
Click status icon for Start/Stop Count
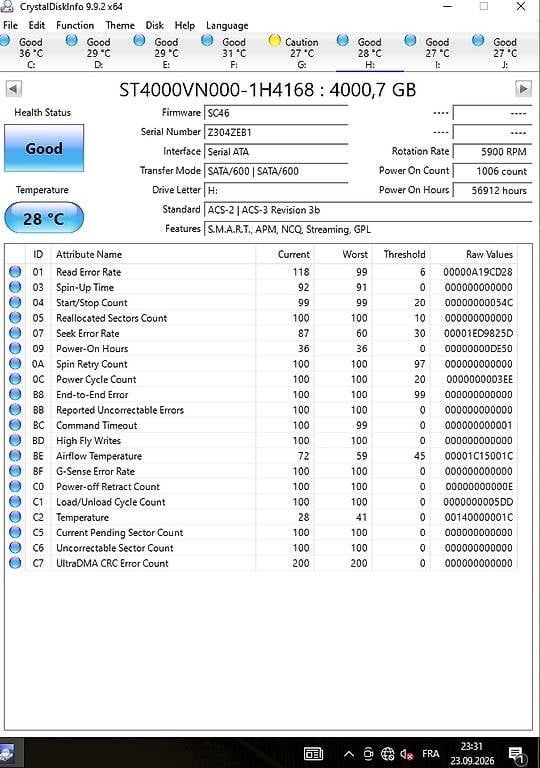pyautogui.click(x=15, y=302)
